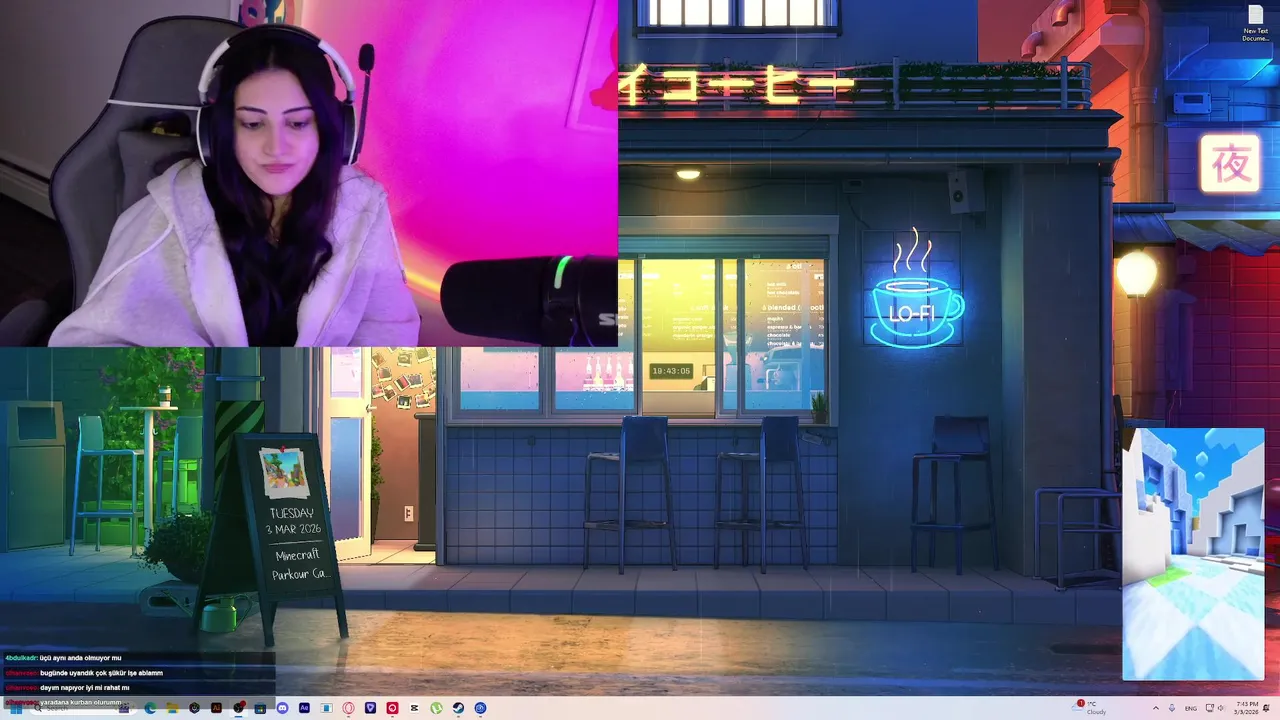Click the Minecraft parkour gameplay thumbnail
The height and width of the screenshot is (720, 1280).
[1193, 554]
